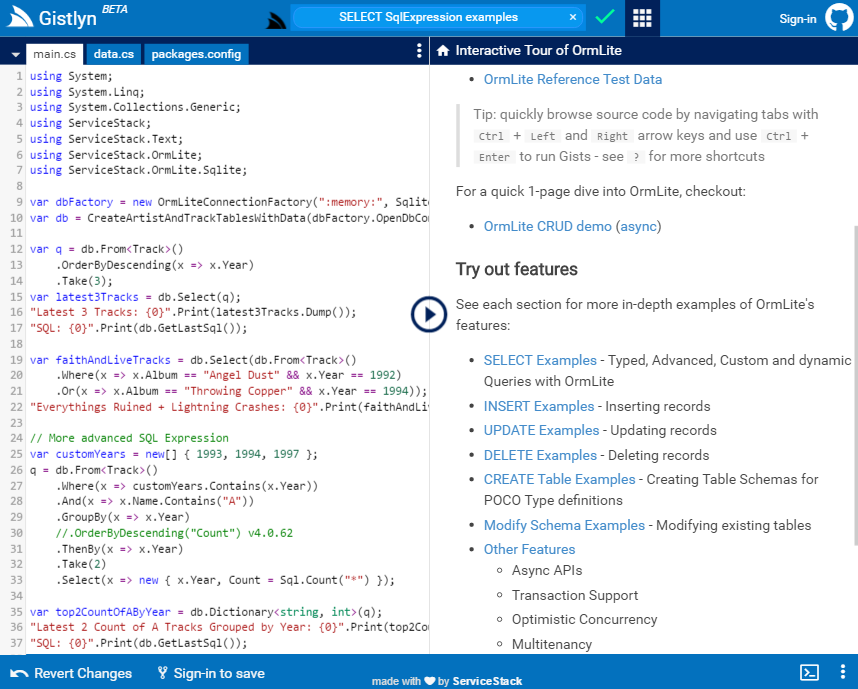Click the comment 'More advanced SQL Expression'
The width and height of the screenshot is (858, 689).
click(129, 438)
